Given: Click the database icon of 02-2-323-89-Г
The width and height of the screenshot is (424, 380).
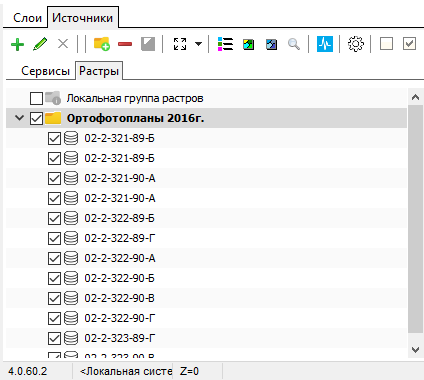Looking at the screenshot, I should pos(71,338).
